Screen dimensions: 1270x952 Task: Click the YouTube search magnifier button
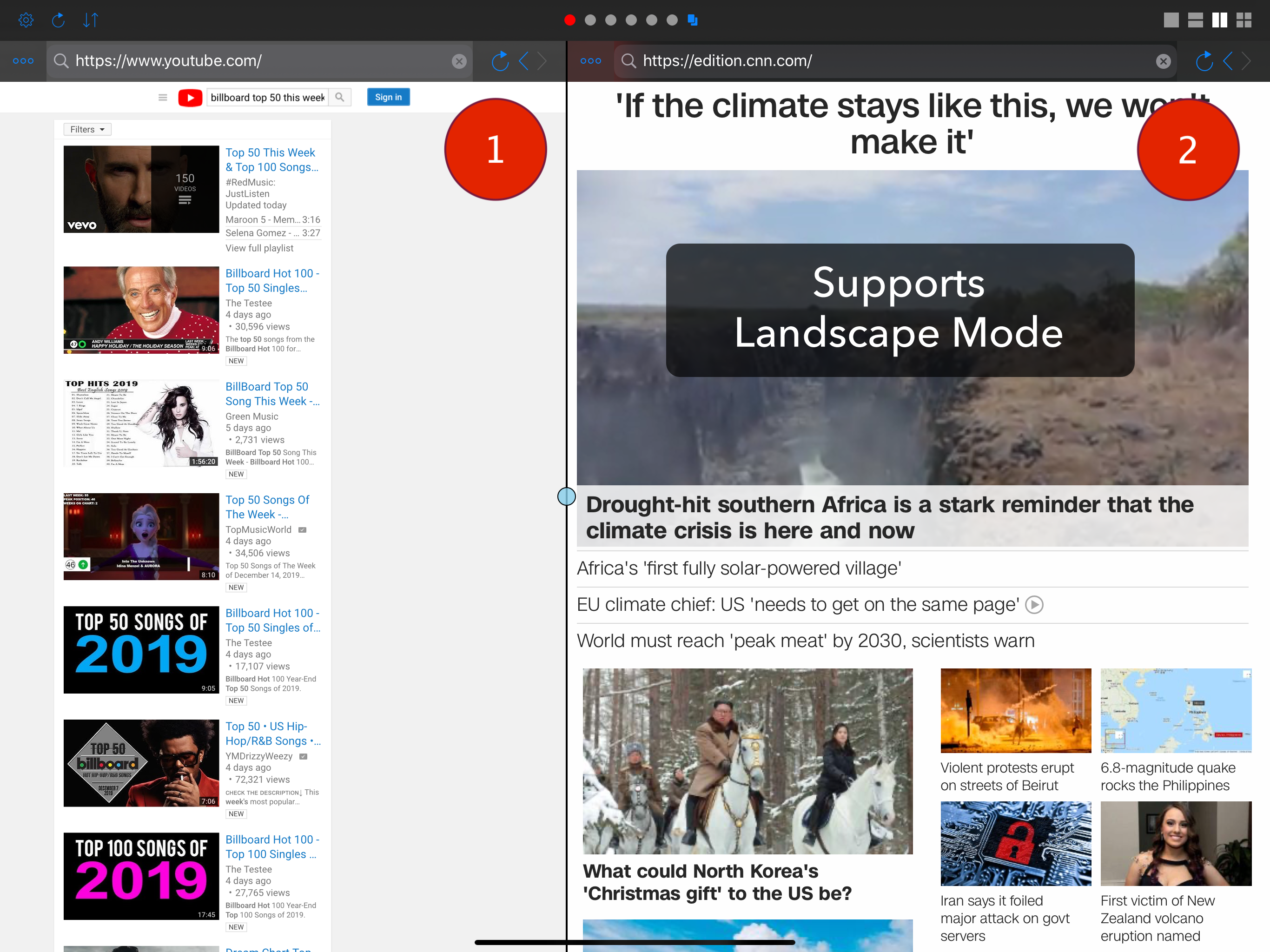pyautogui.click(x=340, y=97)
